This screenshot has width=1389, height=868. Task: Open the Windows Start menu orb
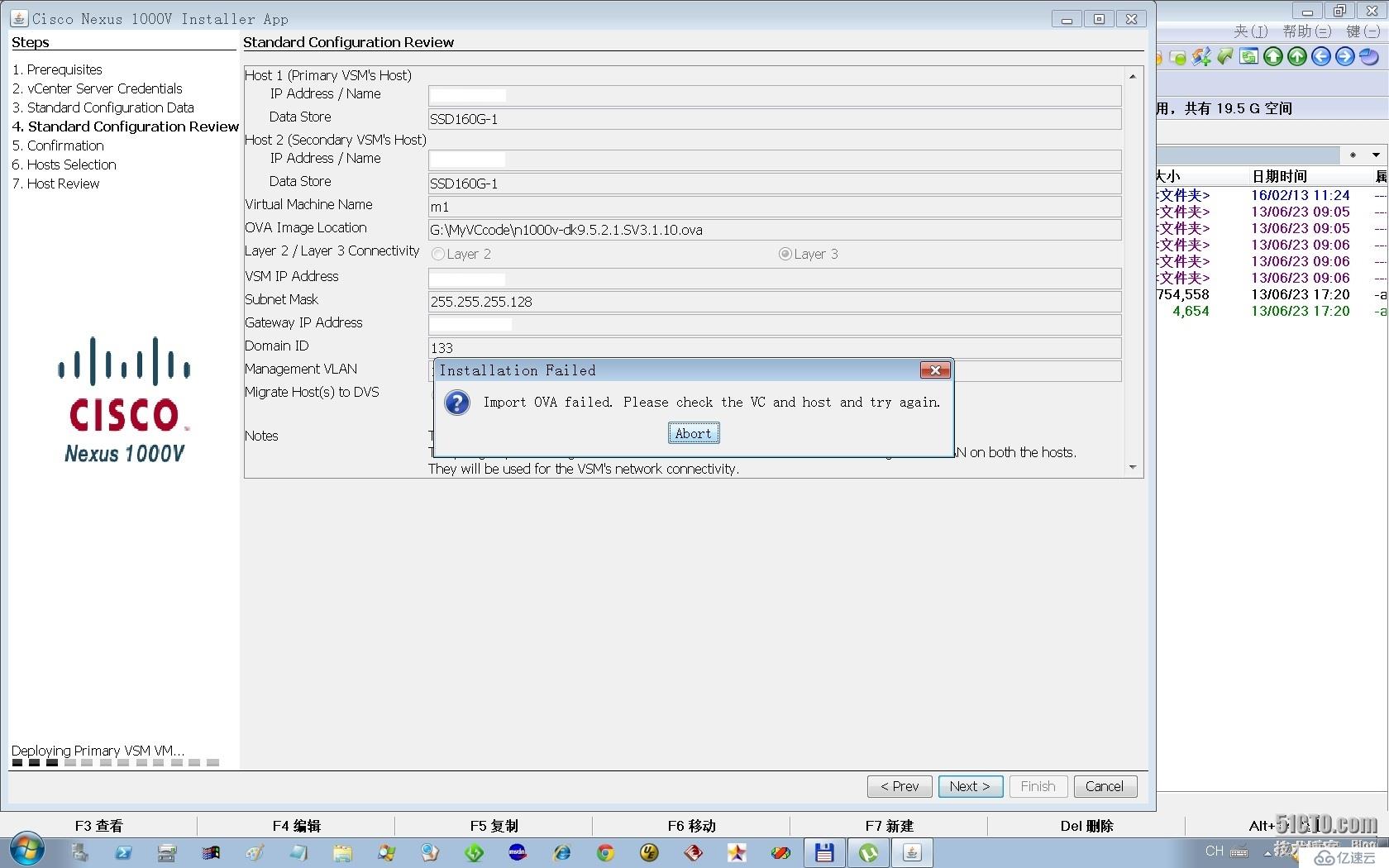(26, 851)
